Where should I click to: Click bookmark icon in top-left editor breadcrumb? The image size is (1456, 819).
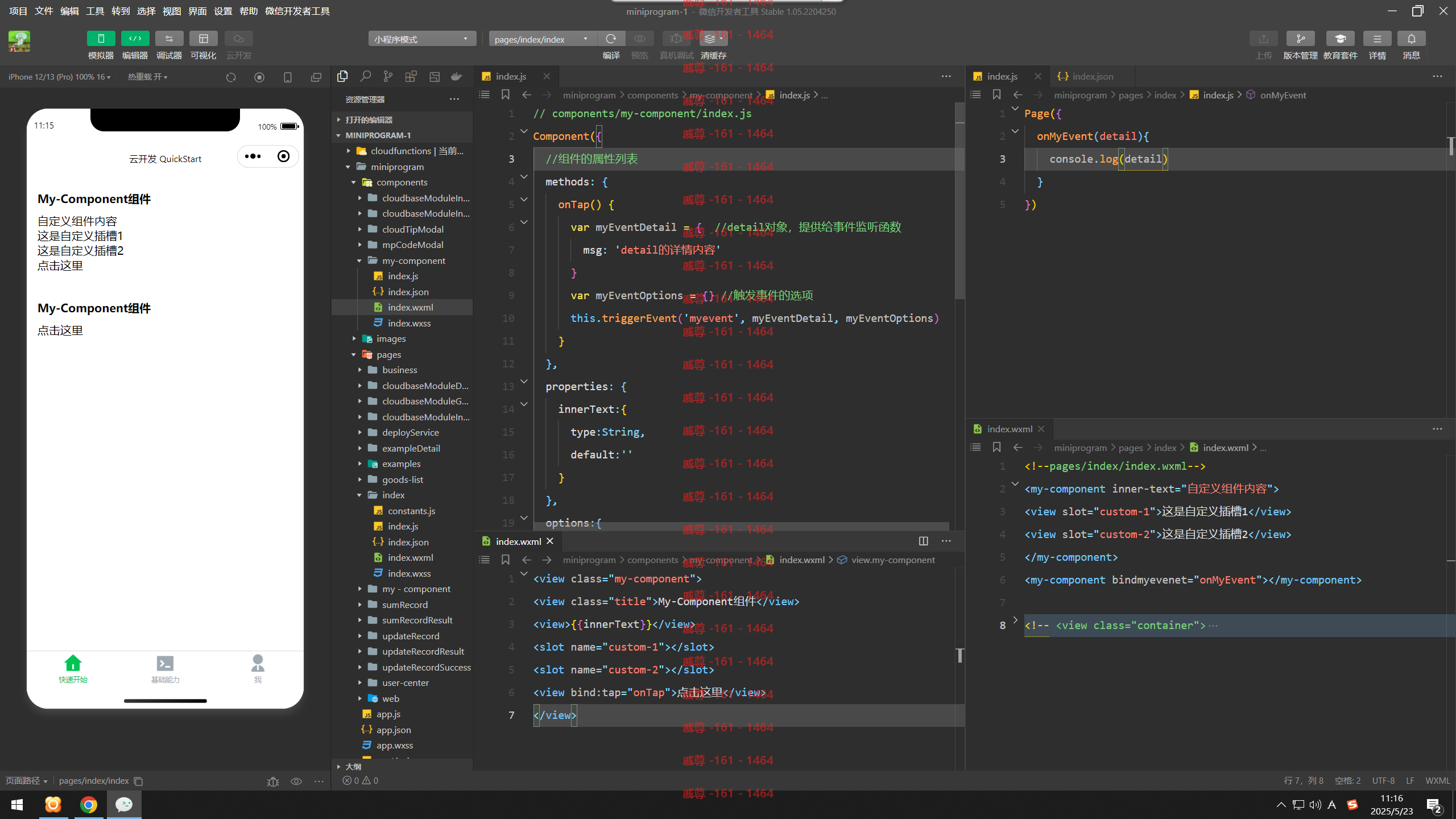click(505, 95)
